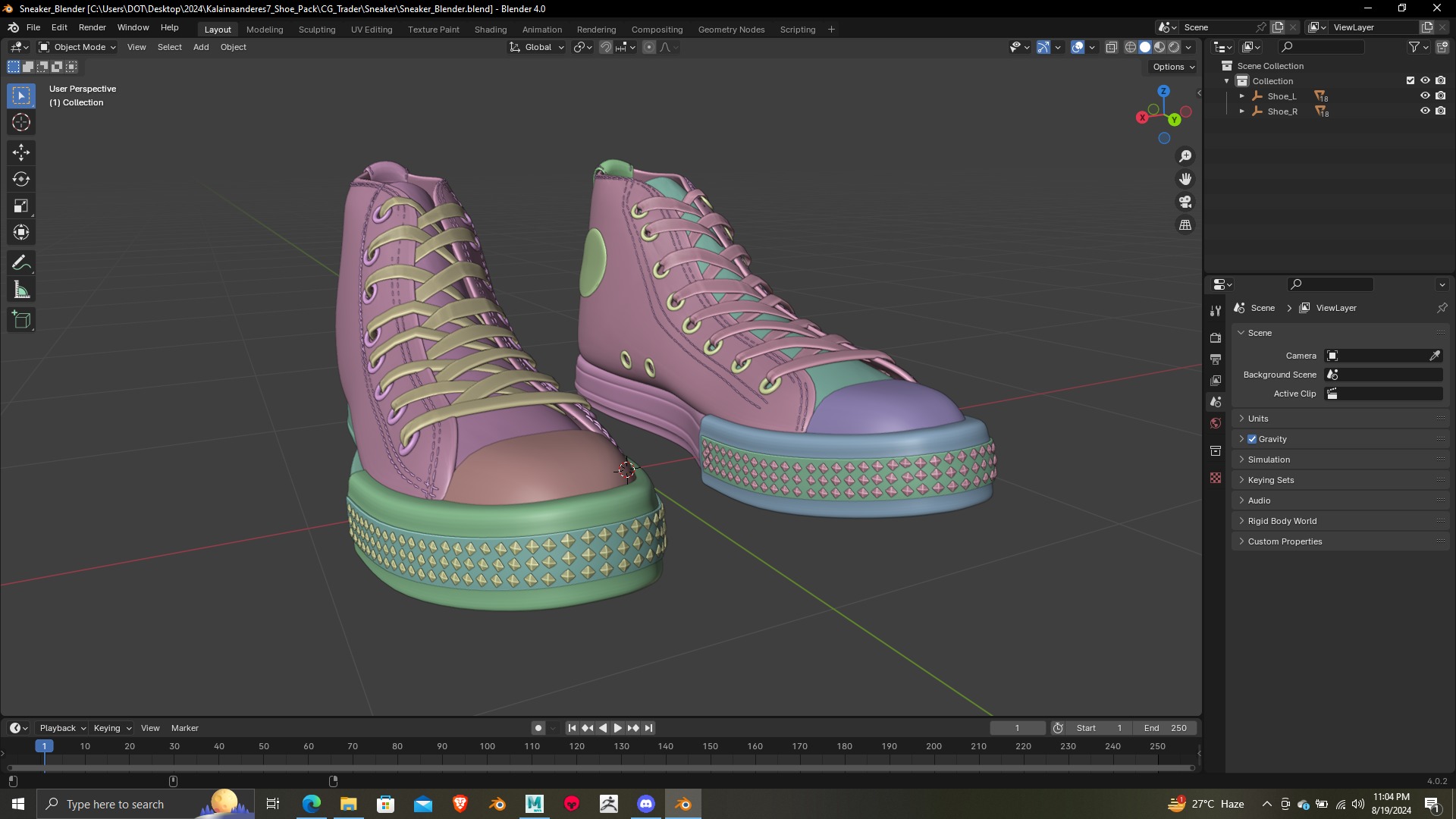
Task: Toggle show overlays button
Action: tap(1078, 47)
